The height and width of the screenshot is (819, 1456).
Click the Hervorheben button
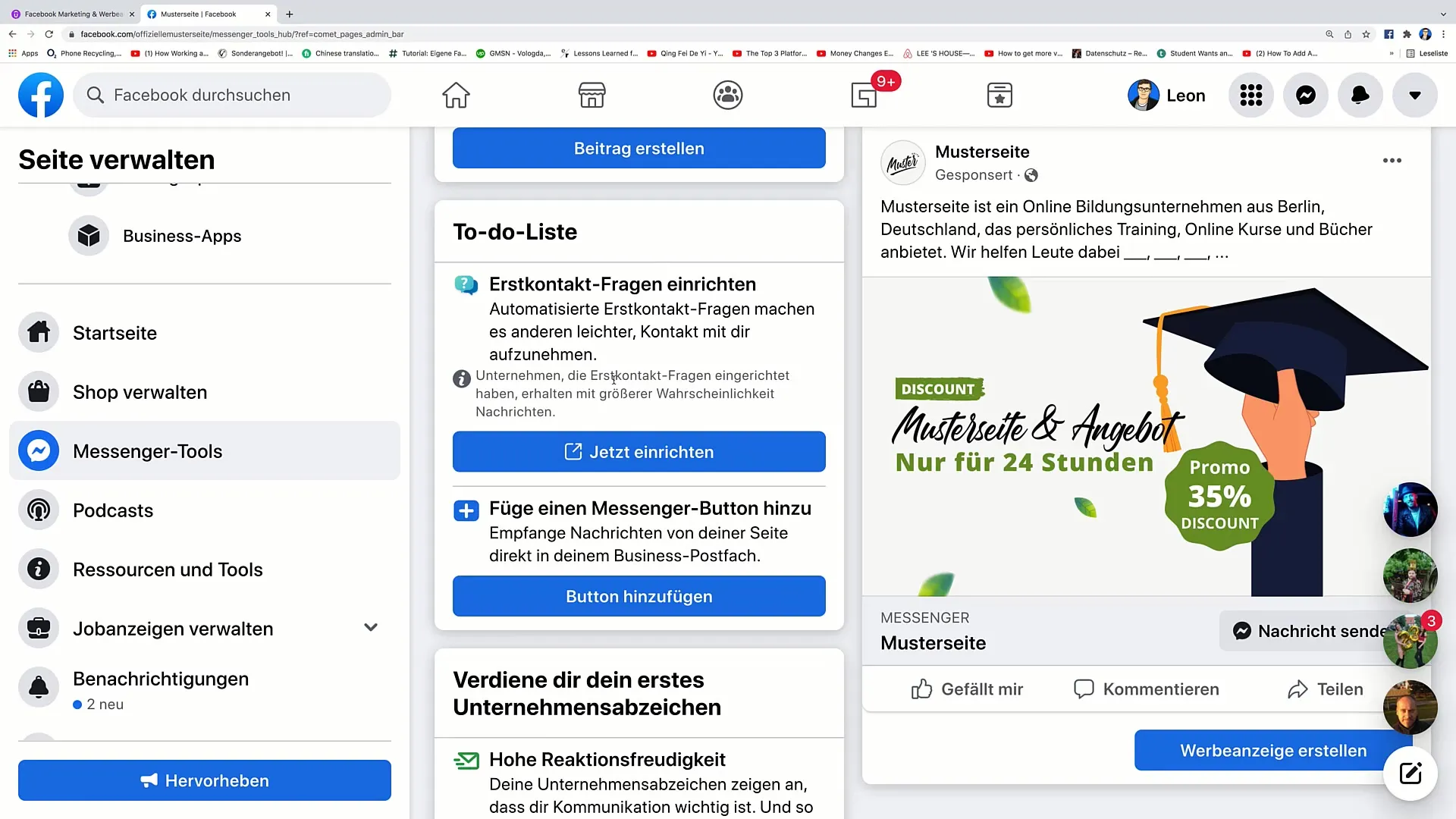[205, 780]
